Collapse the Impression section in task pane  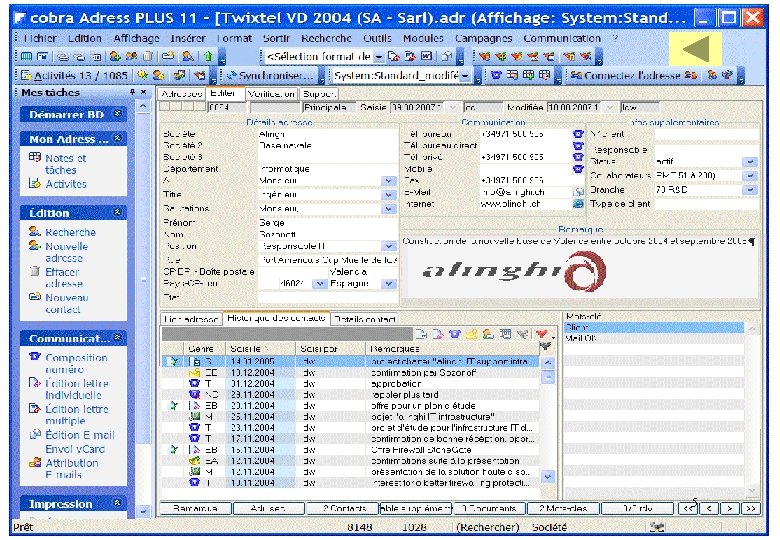tap(117, 503)
